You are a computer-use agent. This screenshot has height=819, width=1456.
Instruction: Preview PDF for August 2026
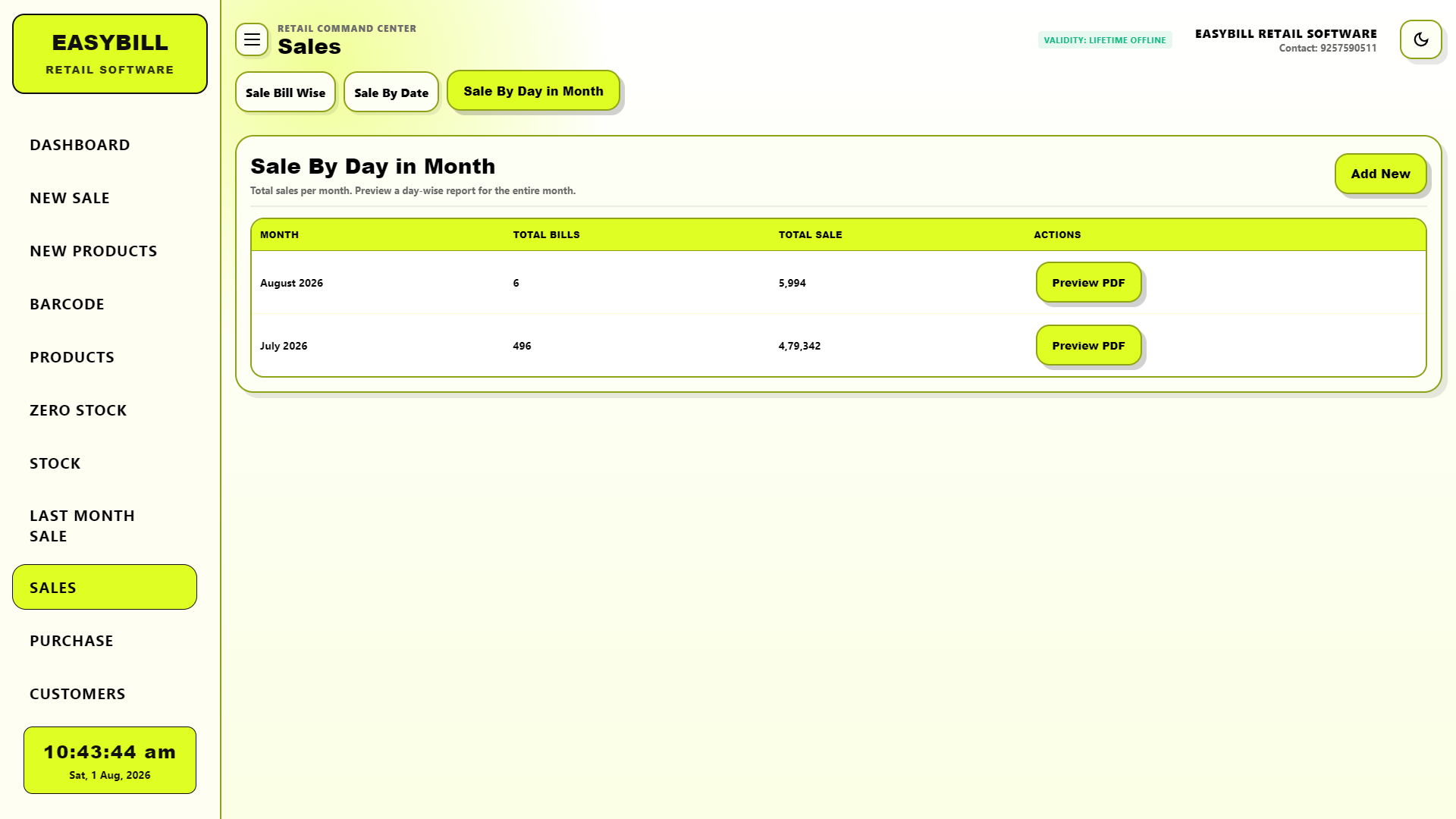point(1088,282)
